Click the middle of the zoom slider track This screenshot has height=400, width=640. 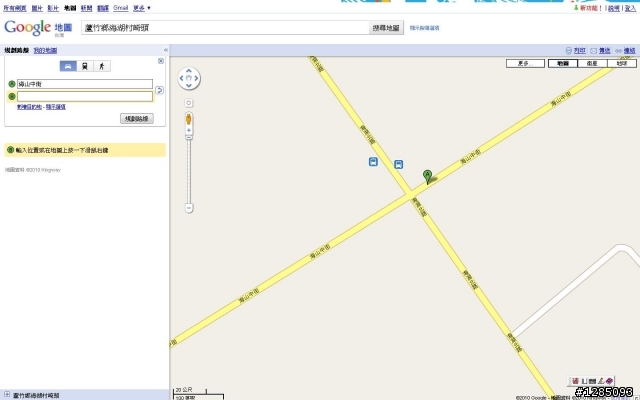point(189,171)
